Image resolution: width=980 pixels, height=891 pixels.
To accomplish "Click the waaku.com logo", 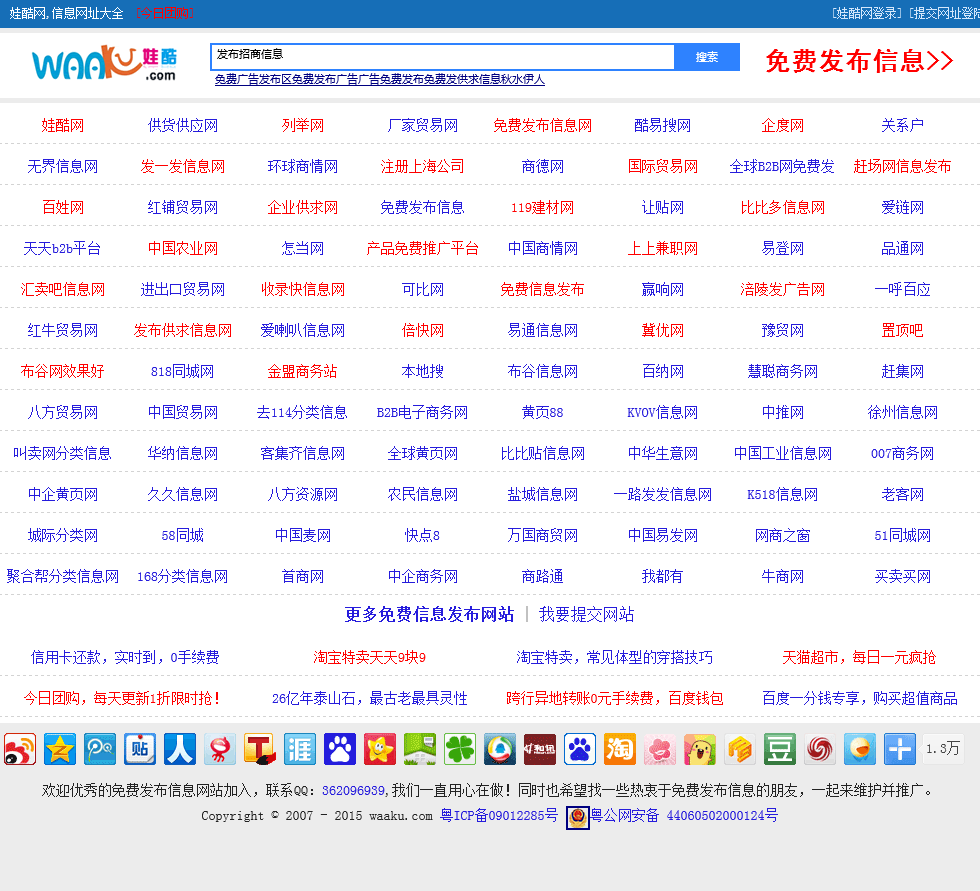I will [104, 63].
